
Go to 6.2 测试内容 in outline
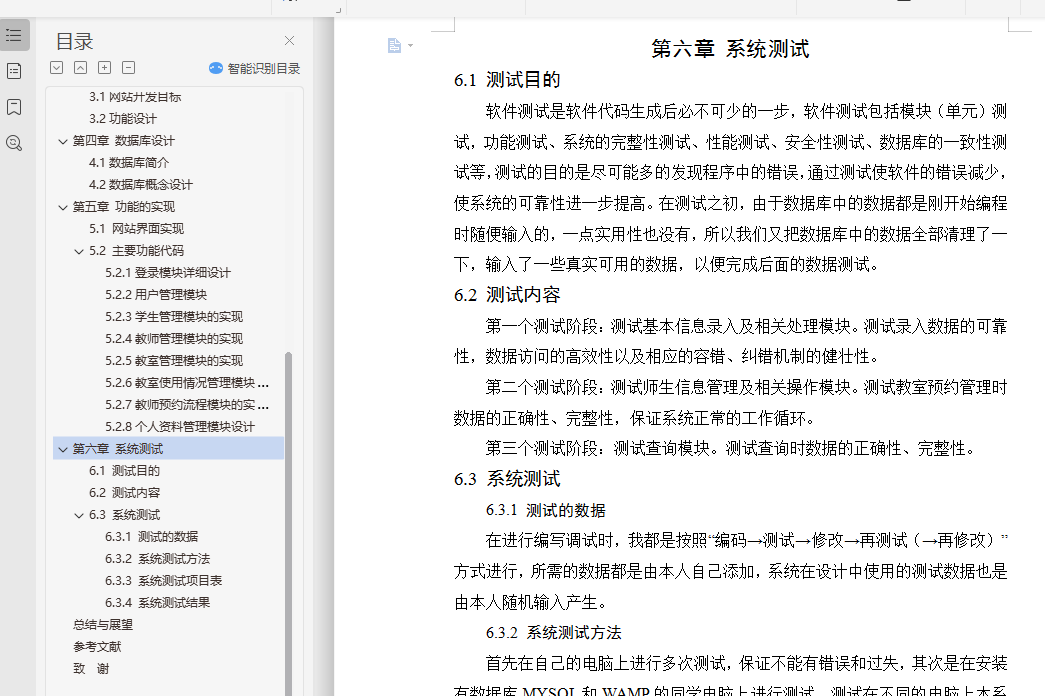(x=125, y=493)
